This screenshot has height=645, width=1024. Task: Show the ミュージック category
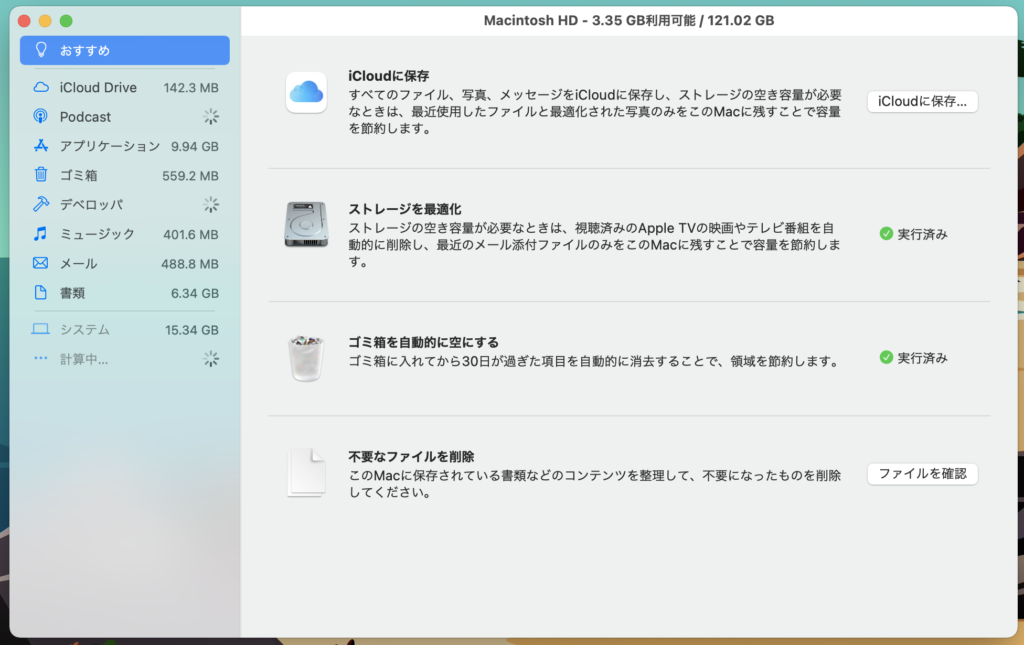click(x=125, y=234)
